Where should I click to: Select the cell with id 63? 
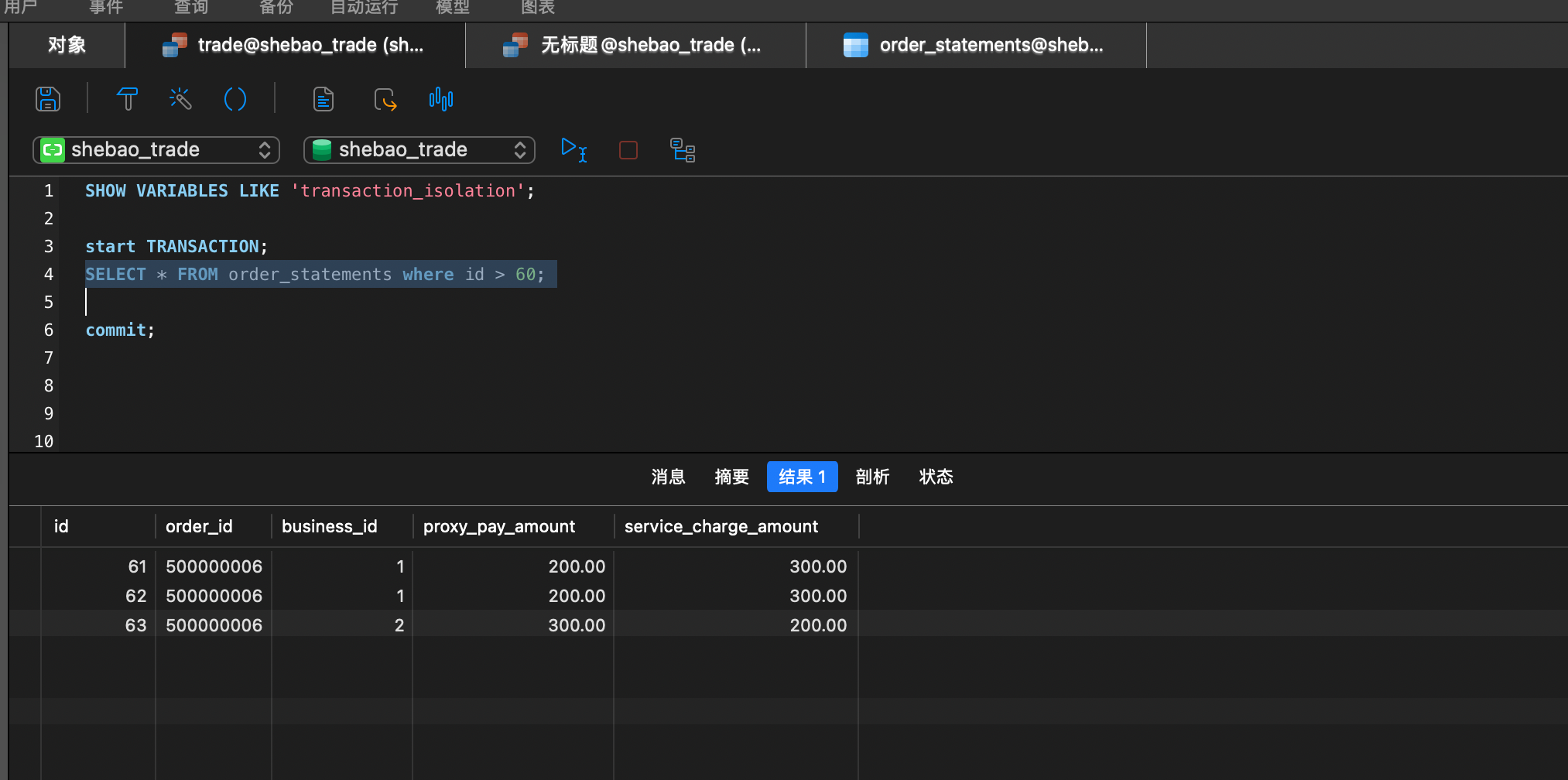tap(98, 625)
